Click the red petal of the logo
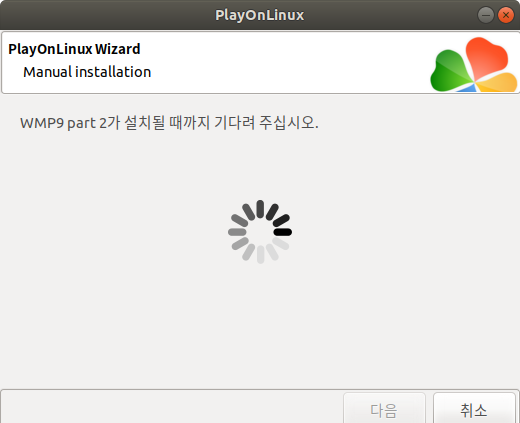 pos(487,57)
